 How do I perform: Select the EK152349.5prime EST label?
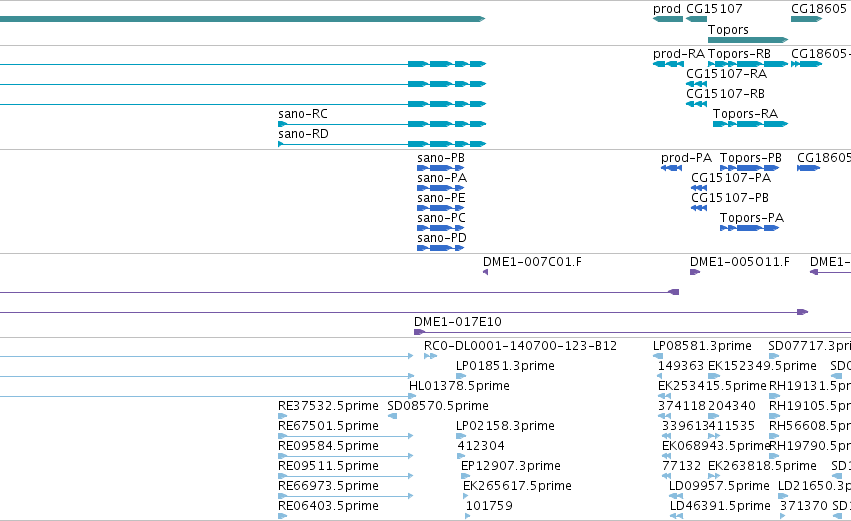tap(762, 366)
